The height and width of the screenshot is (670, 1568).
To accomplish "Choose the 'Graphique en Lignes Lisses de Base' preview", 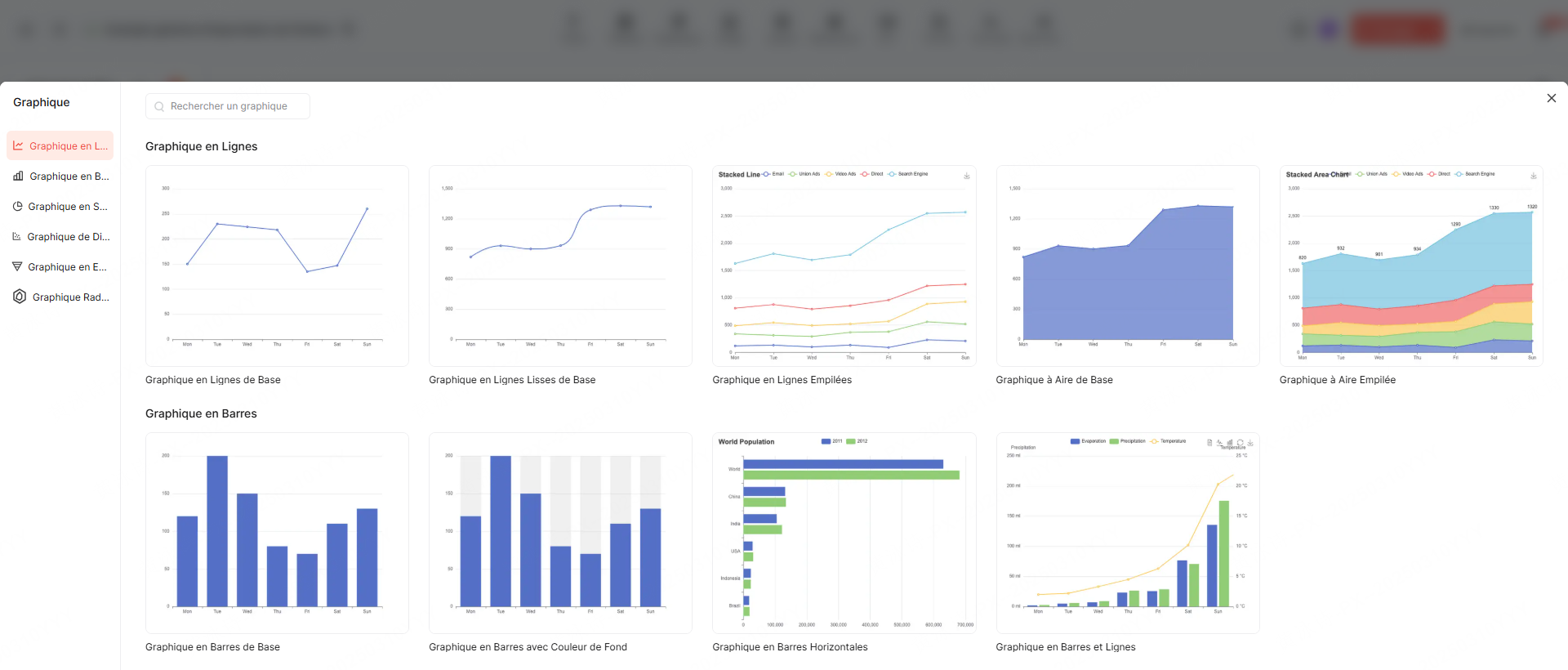I will tap(560, 266).
